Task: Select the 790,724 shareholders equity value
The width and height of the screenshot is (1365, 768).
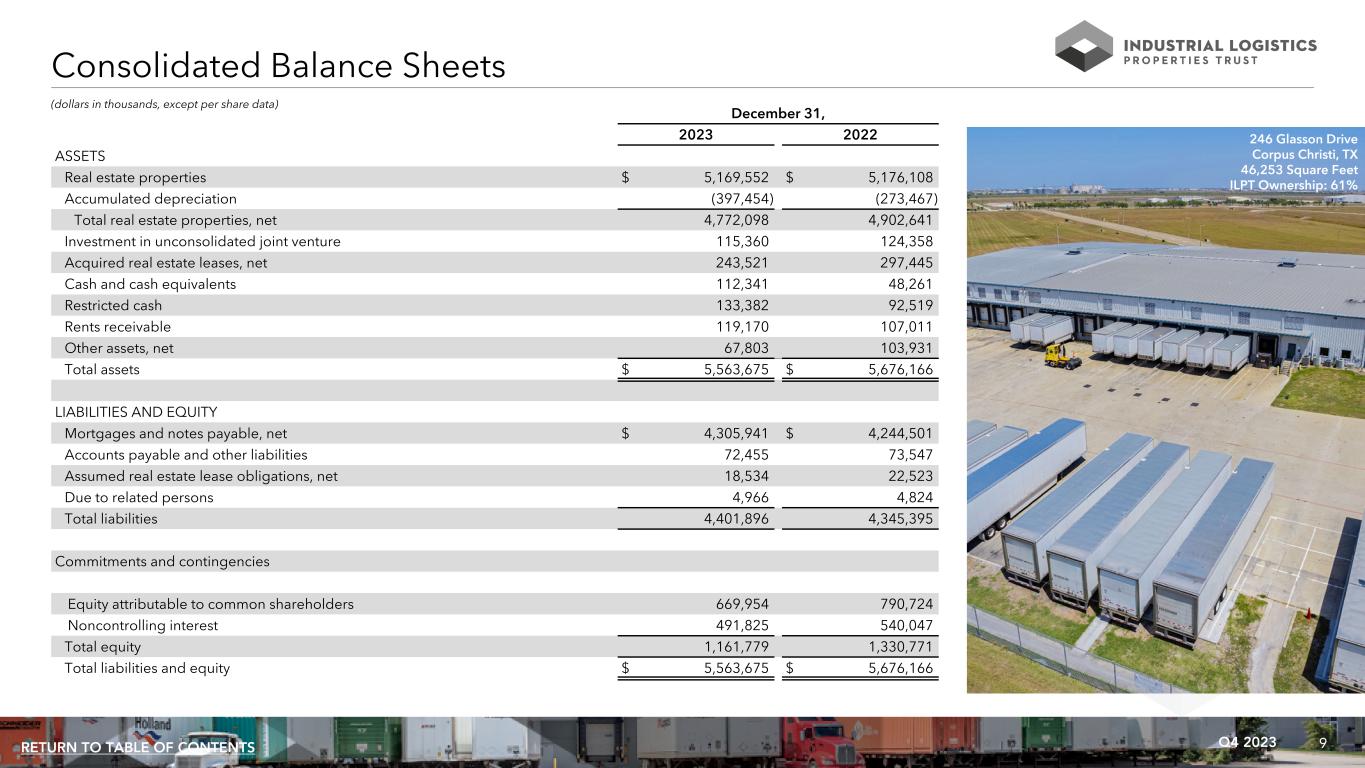Action: click(907, 604)
